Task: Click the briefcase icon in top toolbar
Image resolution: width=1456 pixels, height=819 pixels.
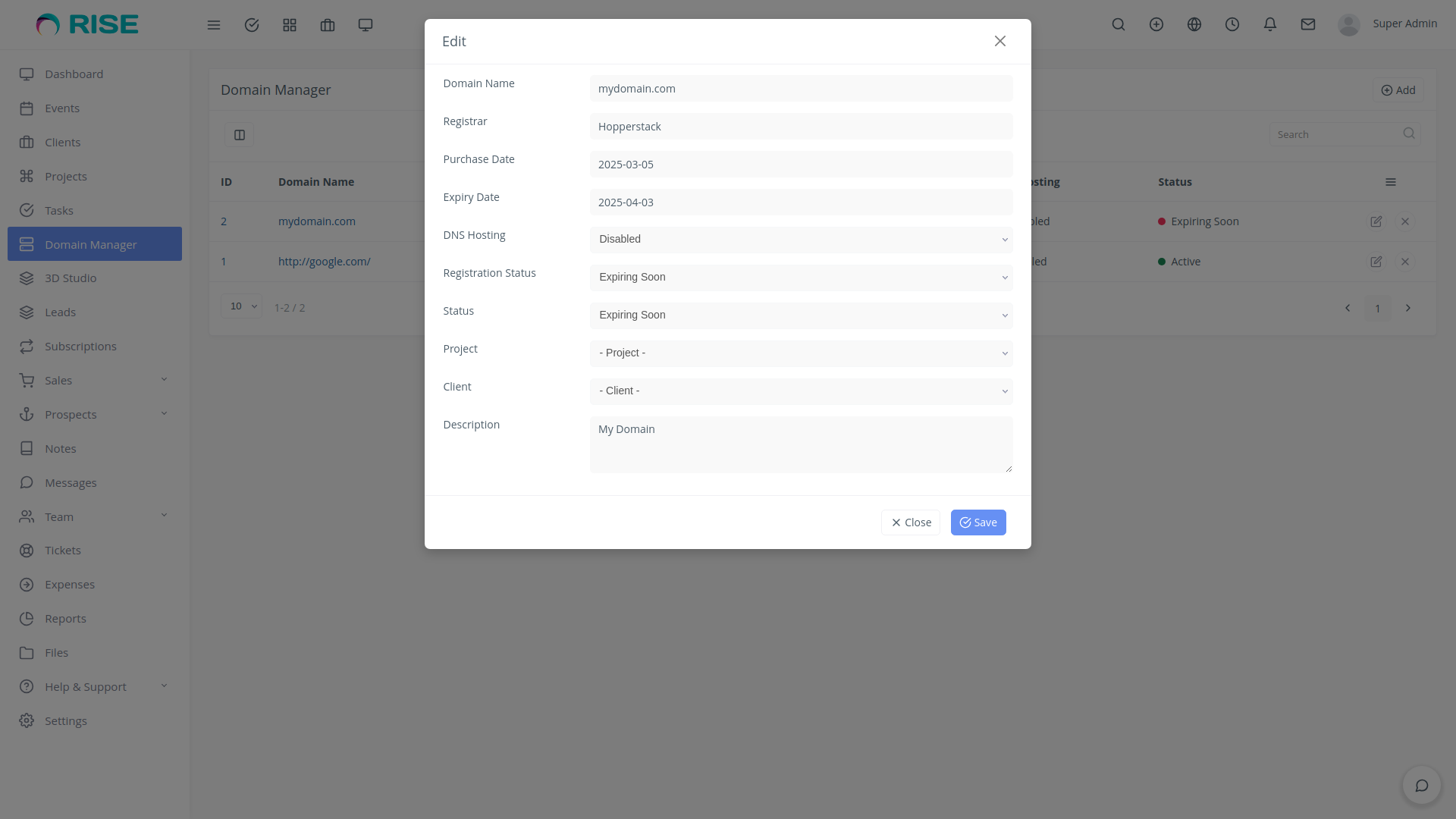Action: (328, 24)
